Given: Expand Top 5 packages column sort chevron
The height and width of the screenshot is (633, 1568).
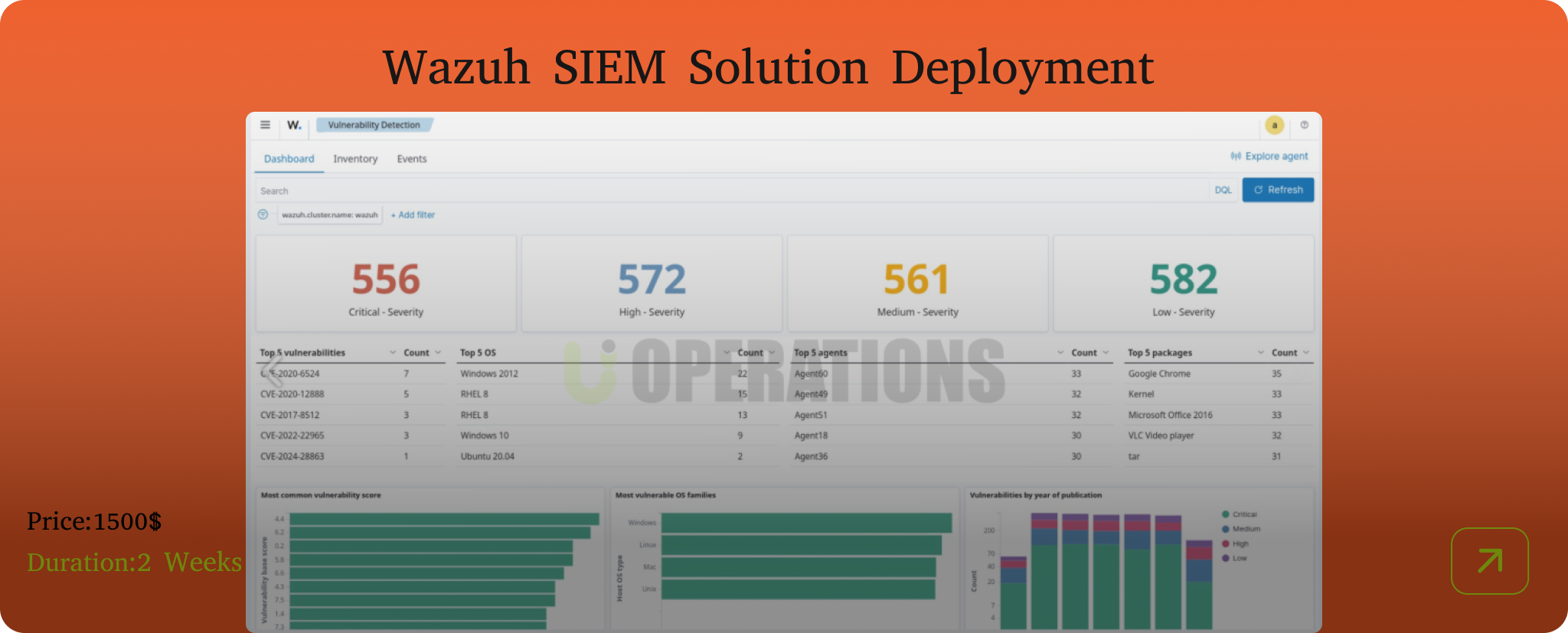Looking at the screenshot, I should coord(1261,353).
